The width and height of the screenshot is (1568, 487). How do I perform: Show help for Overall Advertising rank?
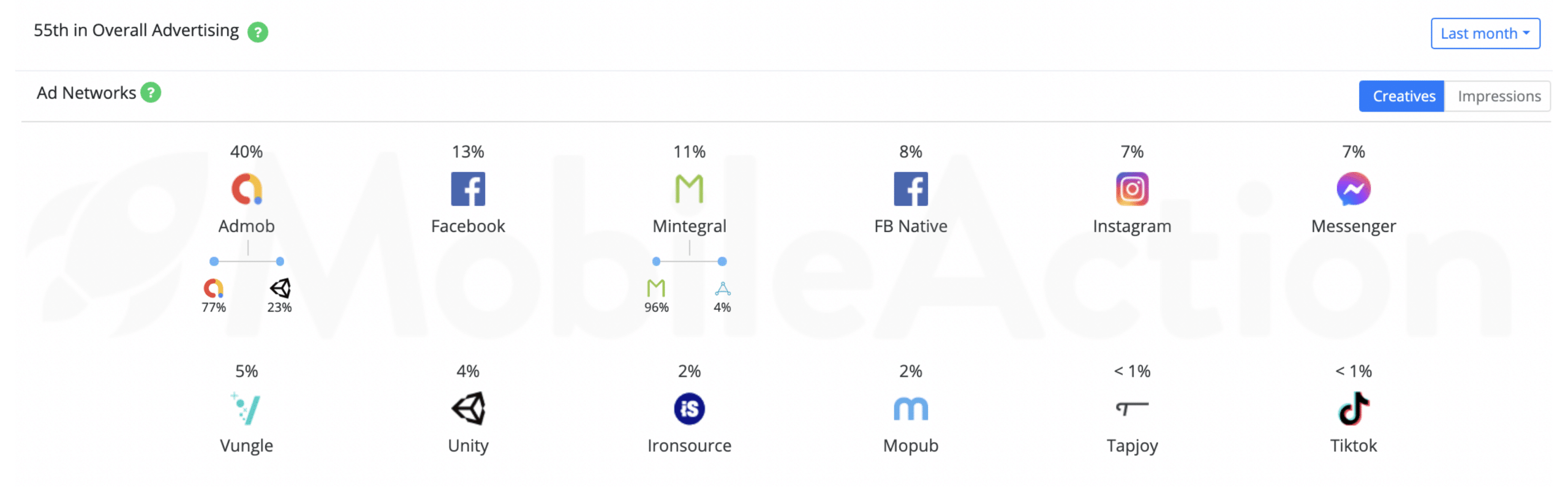pyautogui.click(x=257, y=32)
